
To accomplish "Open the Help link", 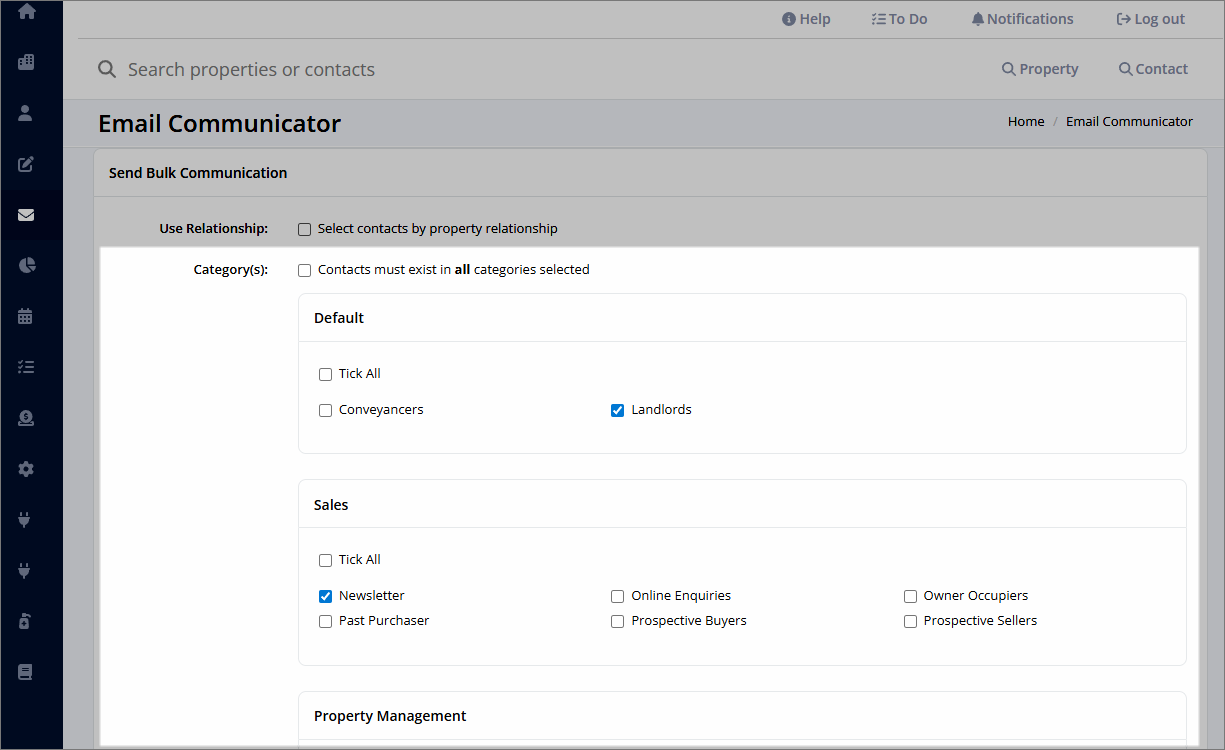I will [806, 19].
